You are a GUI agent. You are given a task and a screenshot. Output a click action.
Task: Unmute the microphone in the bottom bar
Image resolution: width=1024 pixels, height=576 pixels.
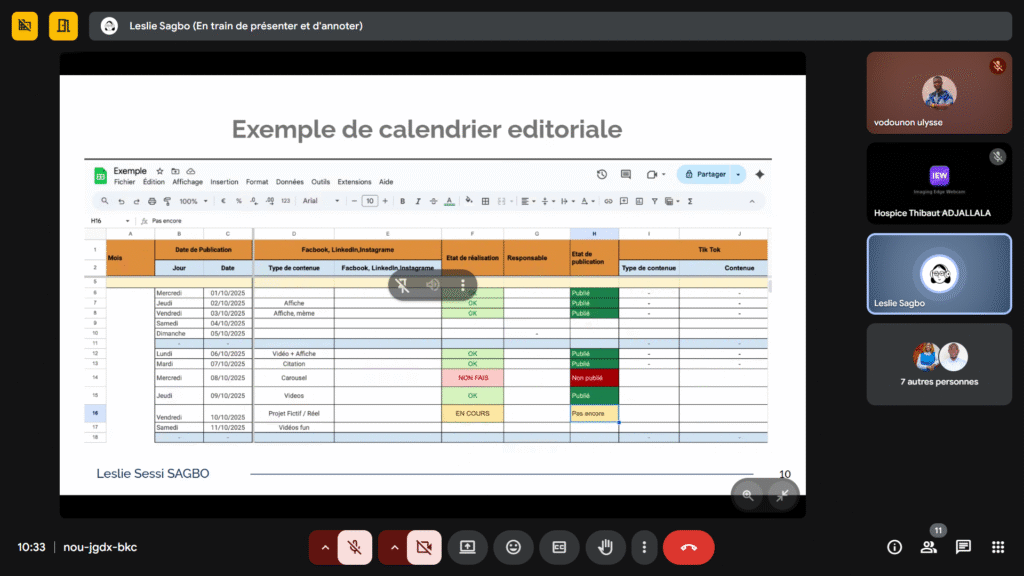pyautogui.click(x=354, y=547)
